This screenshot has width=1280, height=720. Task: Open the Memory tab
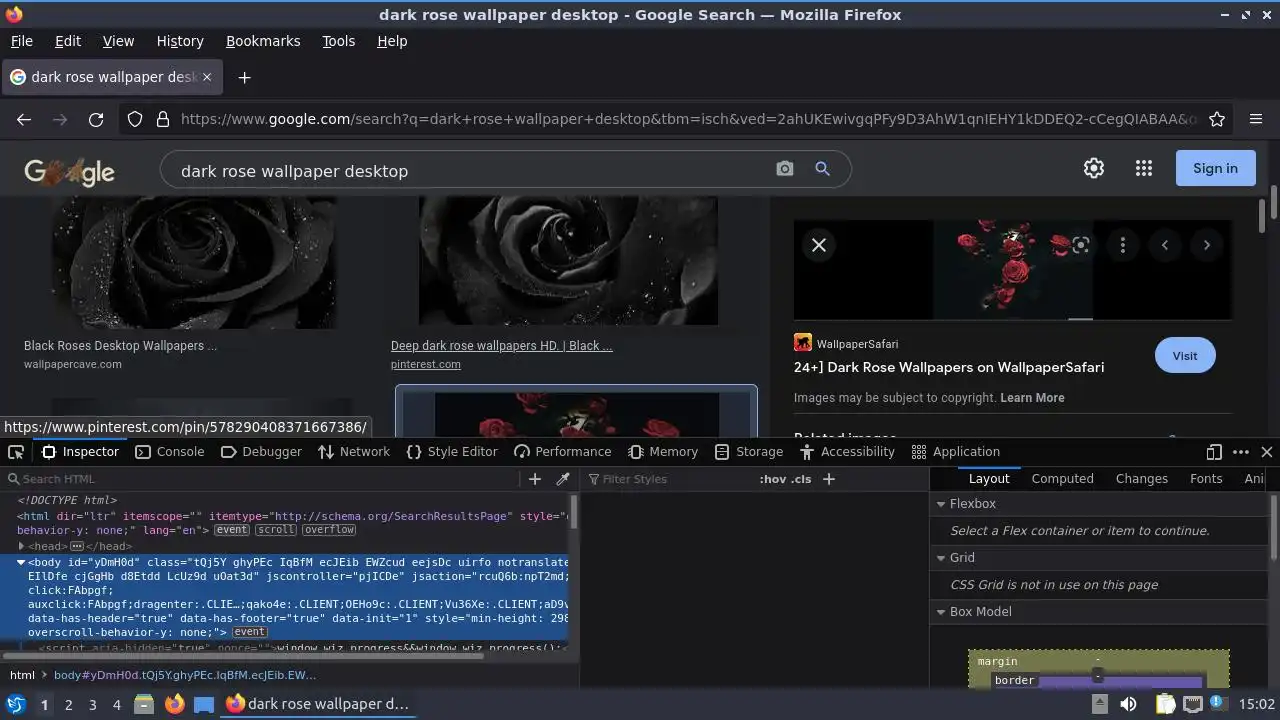pyautogui.click(x=663, y=452)
